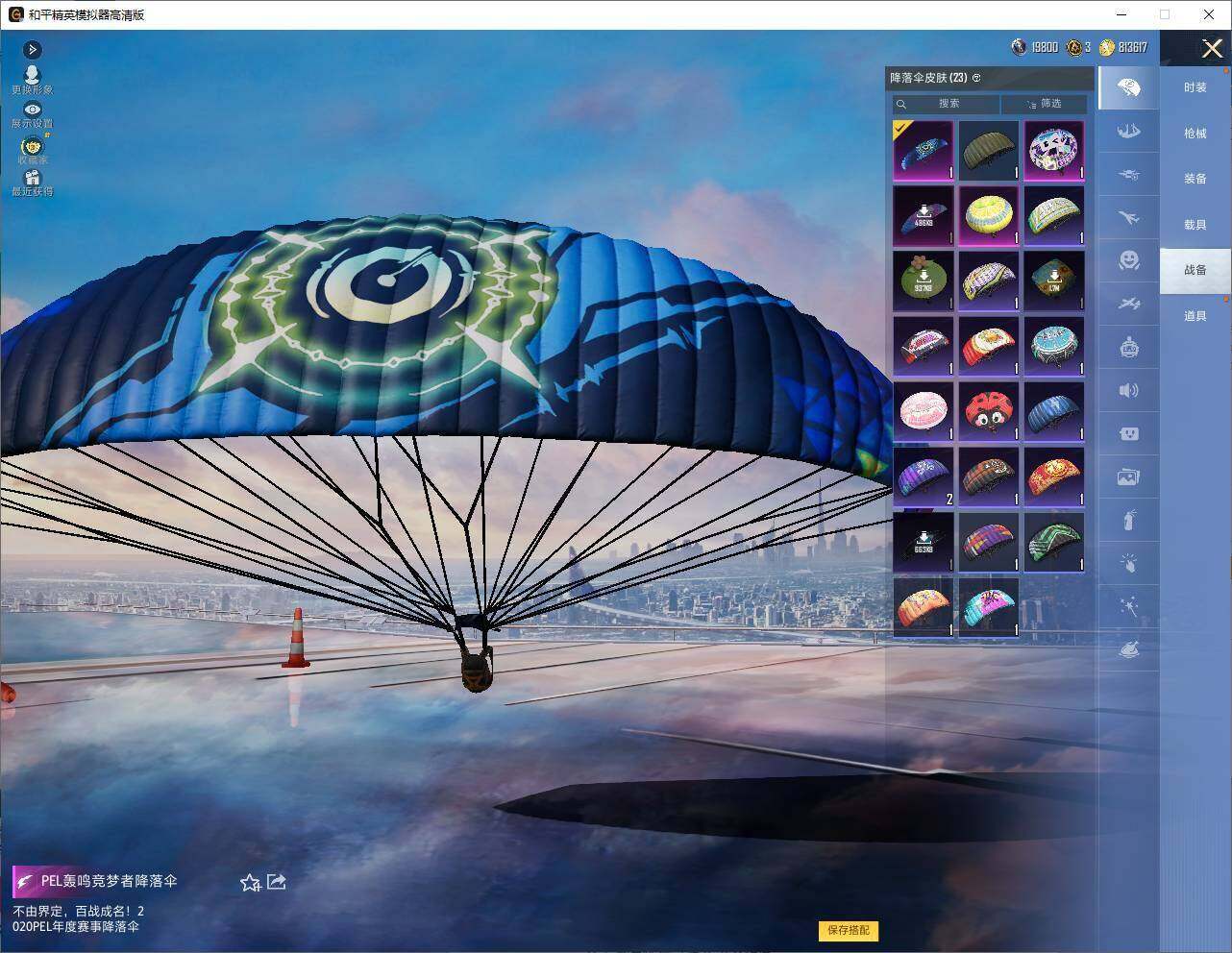Image resolution: width=1232 pixels, height=953 pixels.
Task: Click the help icon next to 降落伞皮肤
Action: tap(976, 78)
